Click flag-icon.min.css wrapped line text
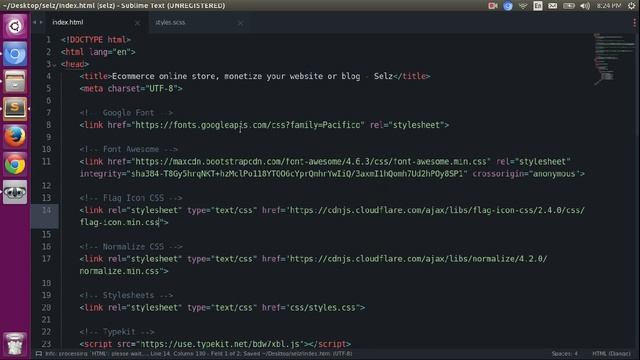The height and width of the screenshot is (360, 640). tap(119, 222)
